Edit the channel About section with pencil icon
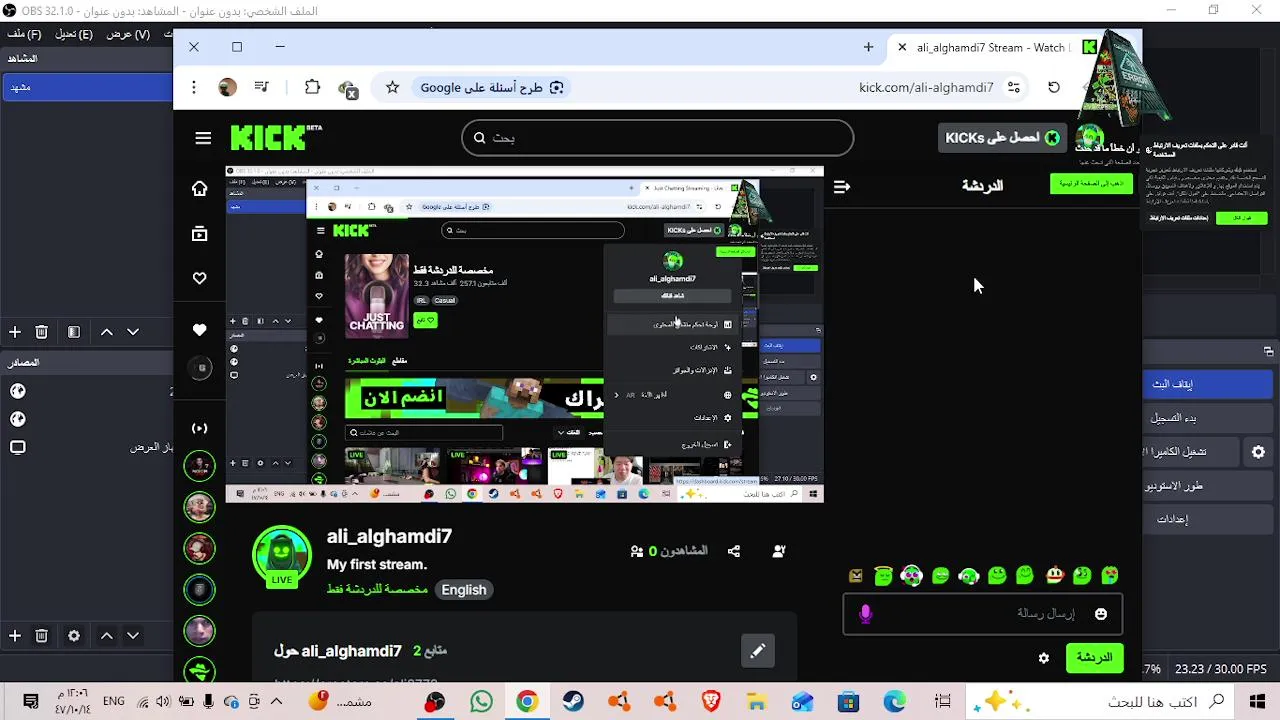The width and height of the screenshot is (1280, 720). click(758, 651)
